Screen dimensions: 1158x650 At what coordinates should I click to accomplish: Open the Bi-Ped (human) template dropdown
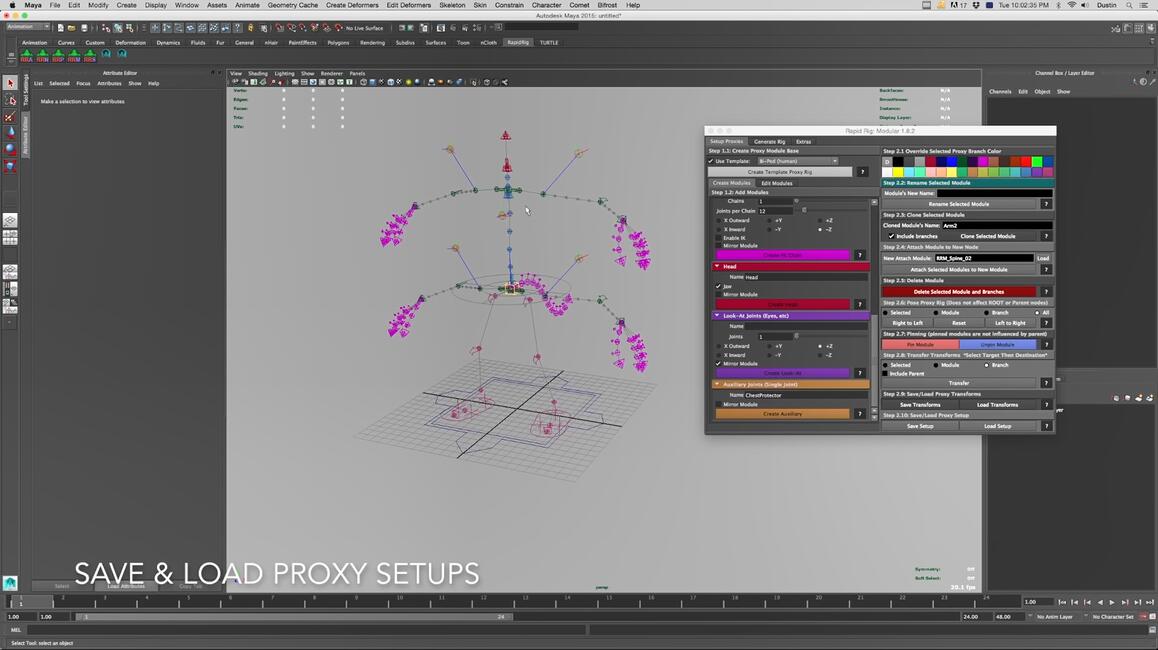(x=797, y=161)
